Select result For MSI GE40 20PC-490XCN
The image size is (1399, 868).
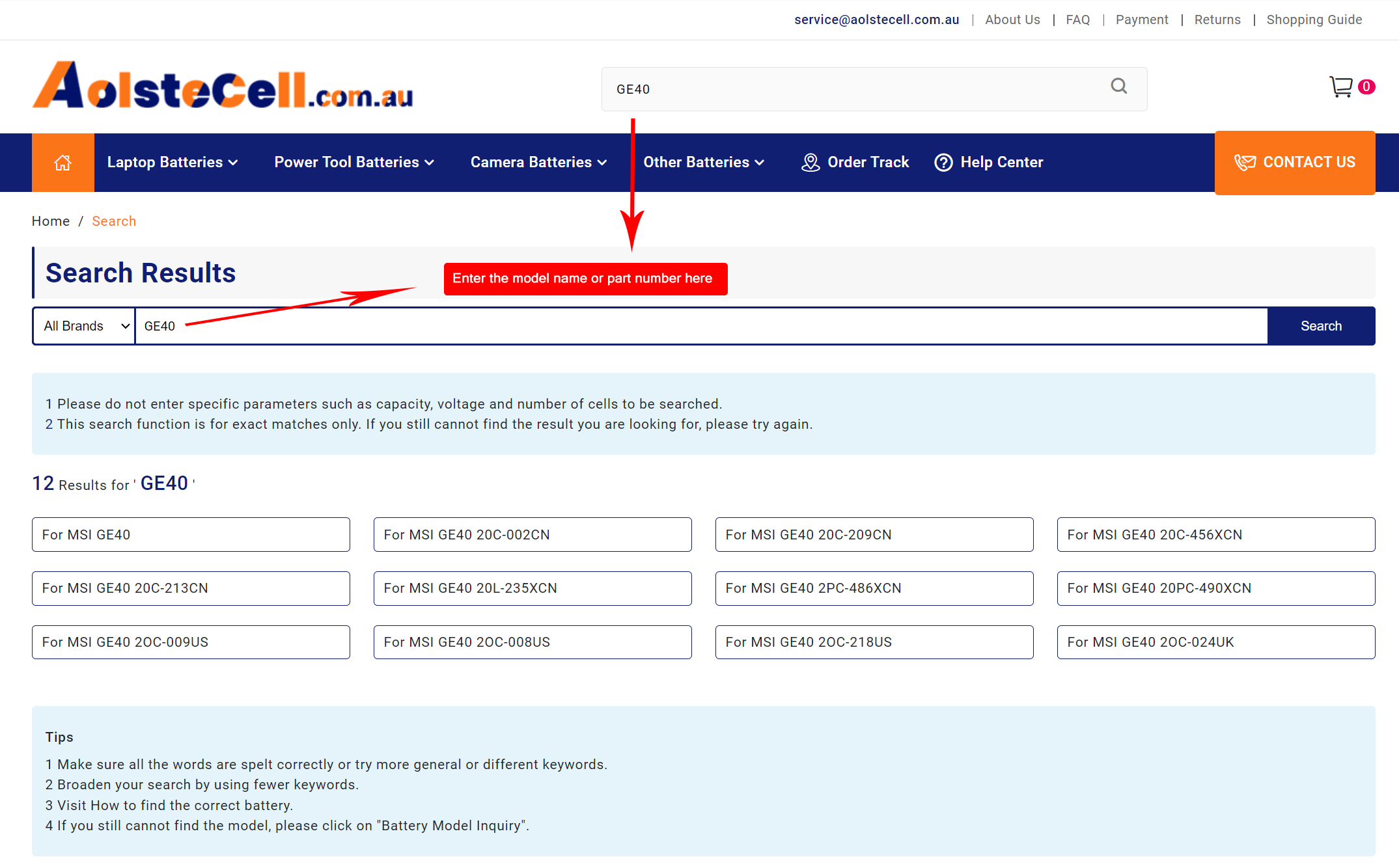click(x=1216, y=588)
